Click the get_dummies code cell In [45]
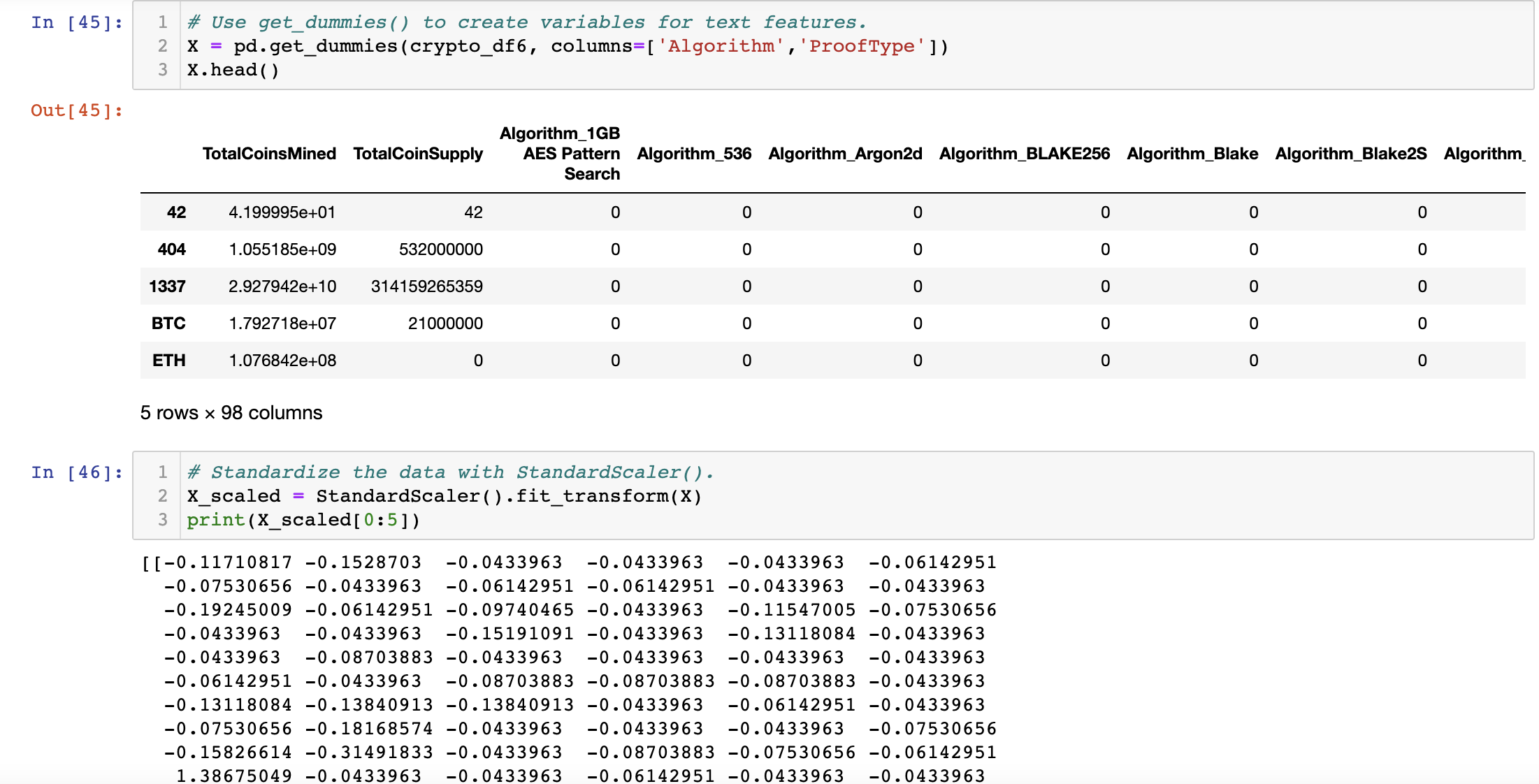The height and width of the screenshot is (784, 1539). click(x=833, y=45)
